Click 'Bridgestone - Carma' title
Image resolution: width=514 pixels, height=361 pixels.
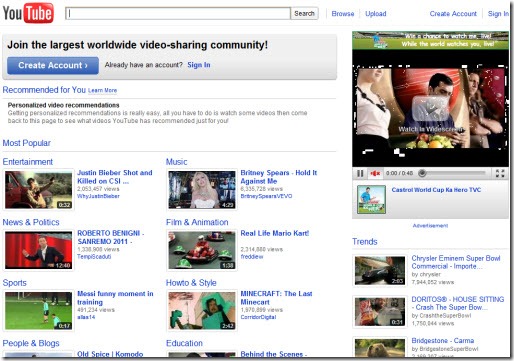point(443,340)
